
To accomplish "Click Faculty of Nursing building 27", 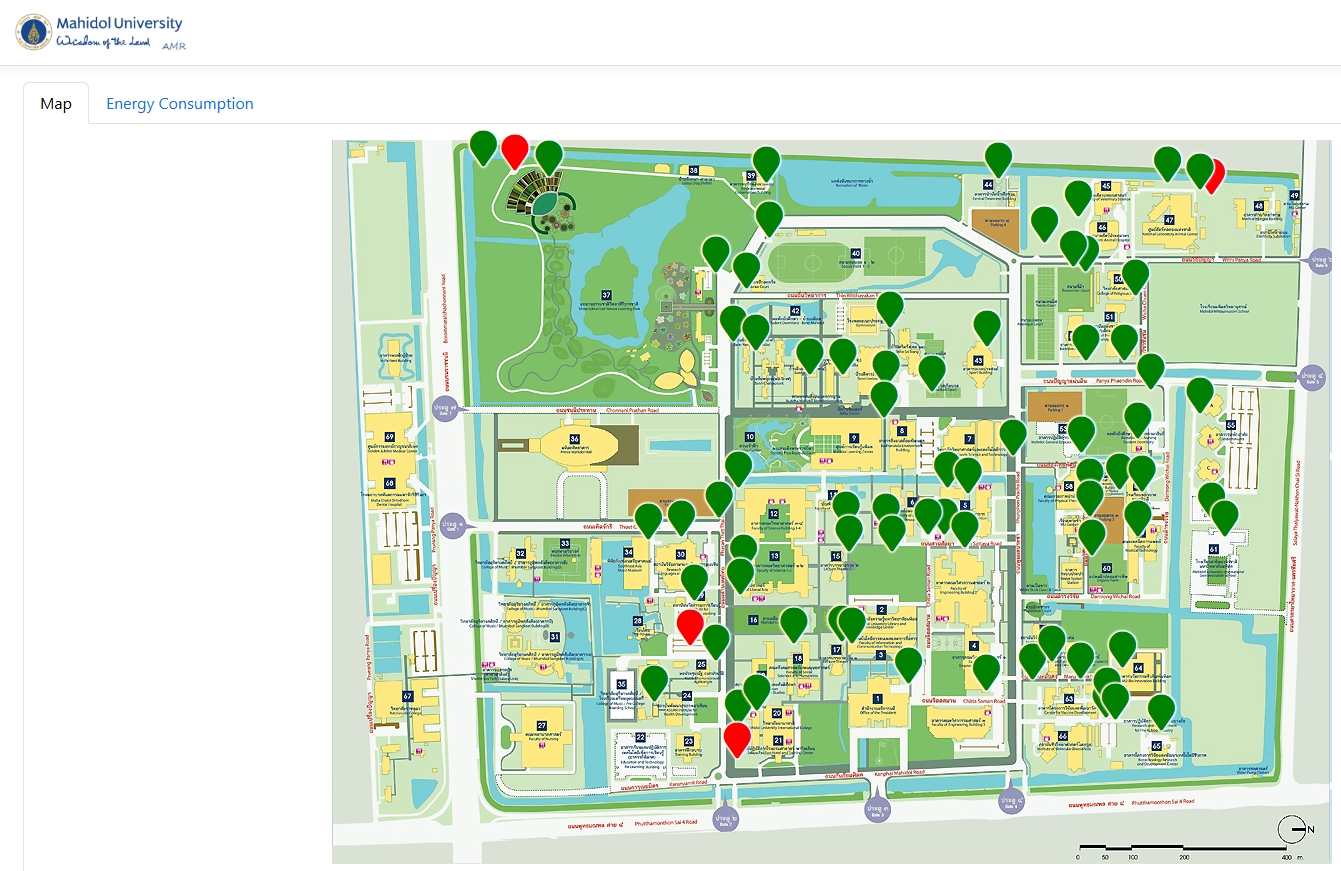I will click(542, 727).
